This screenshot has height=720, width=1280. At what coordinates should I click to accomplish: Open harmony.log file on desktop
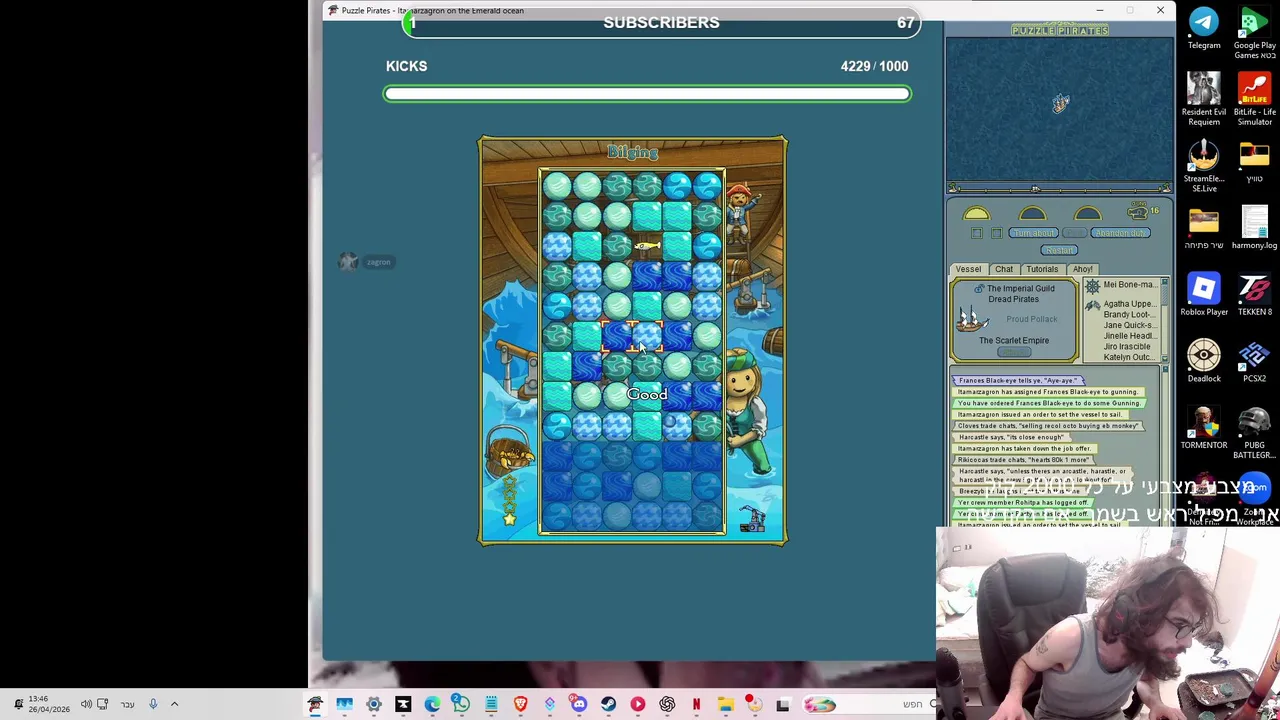coord(1254,228)
